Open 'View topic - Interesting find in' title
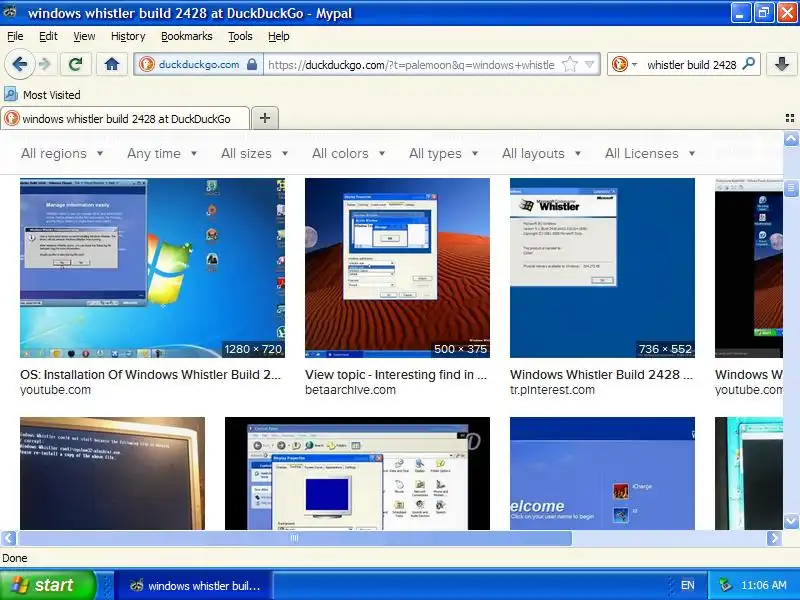This screenshot has width=800, height=600. click(396, 374)
